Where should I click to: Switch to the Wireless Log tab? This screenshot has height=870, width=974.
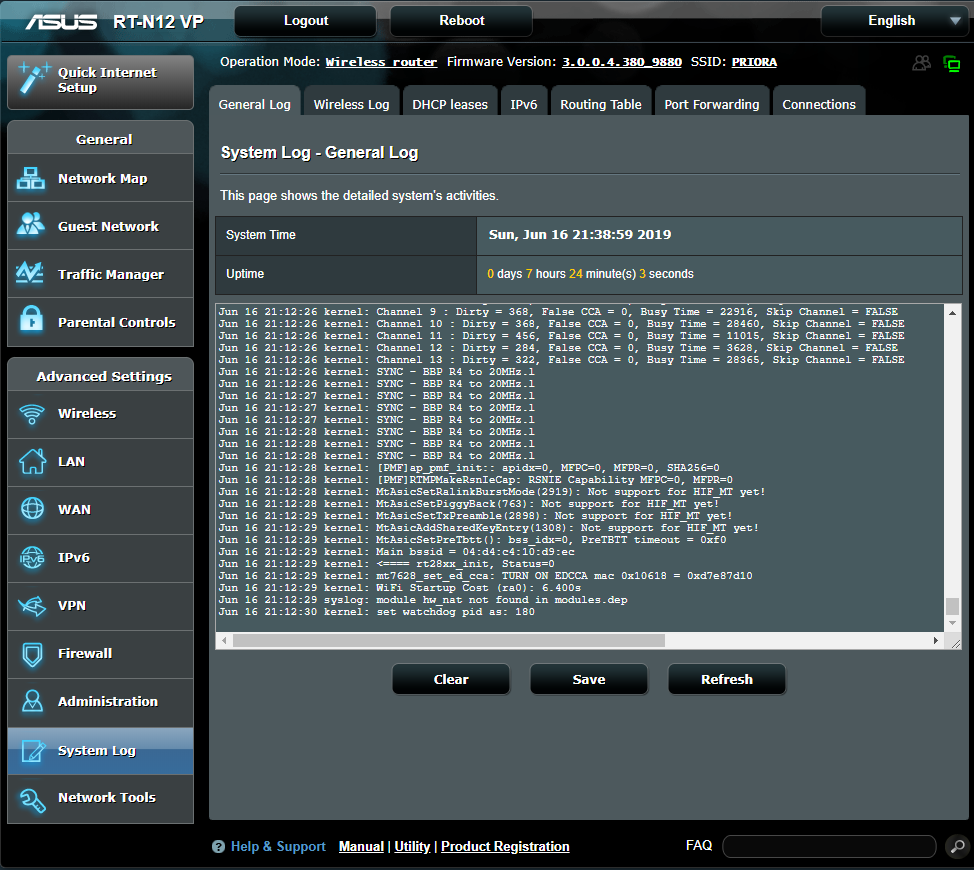pyautogui.click(x=351, y=101)
